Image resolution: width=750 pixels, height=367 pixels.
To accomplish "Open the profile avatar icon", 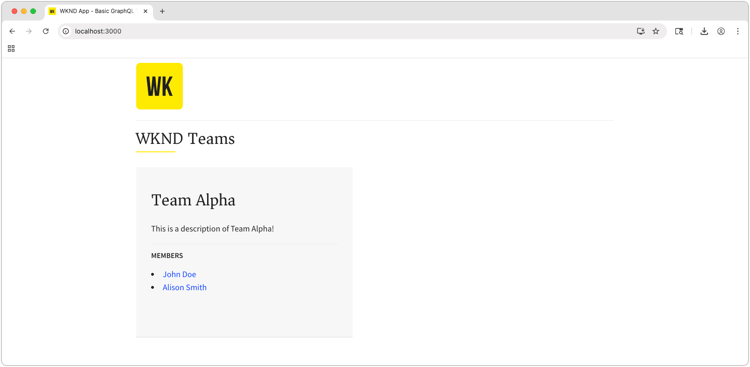I will point(721,31).
